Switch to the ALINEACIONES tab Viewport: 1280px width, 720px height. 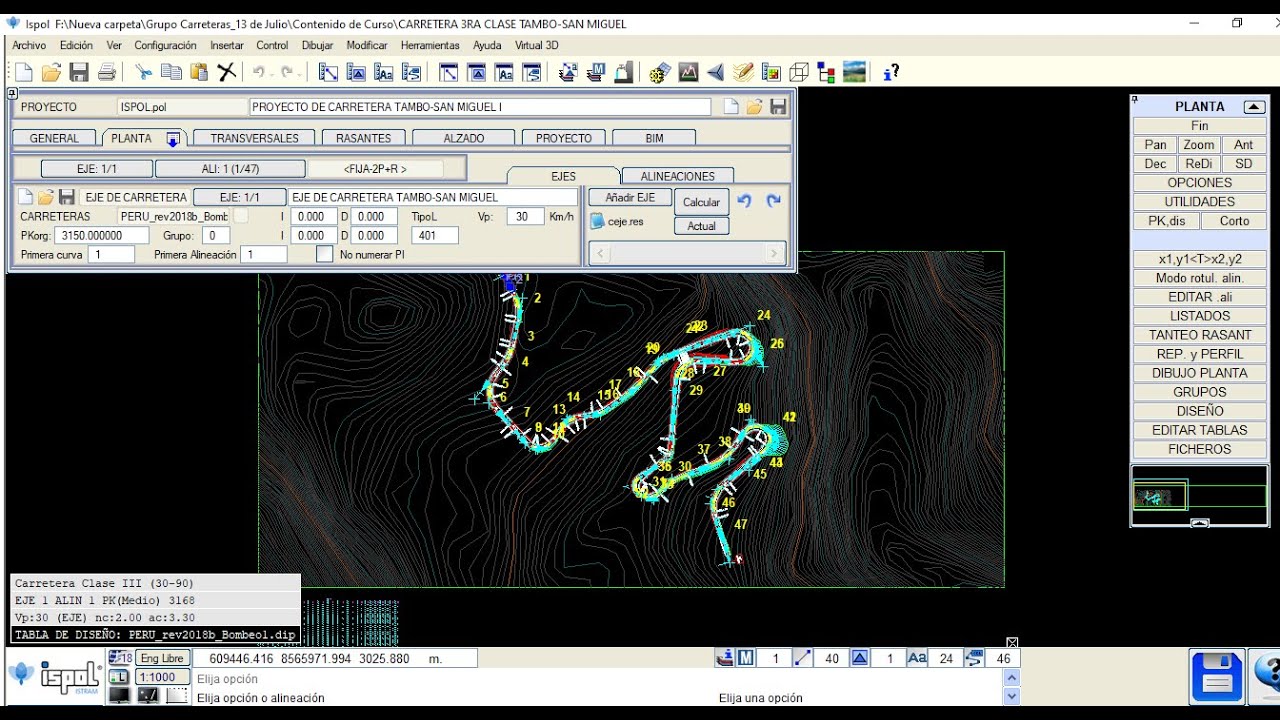678,176
